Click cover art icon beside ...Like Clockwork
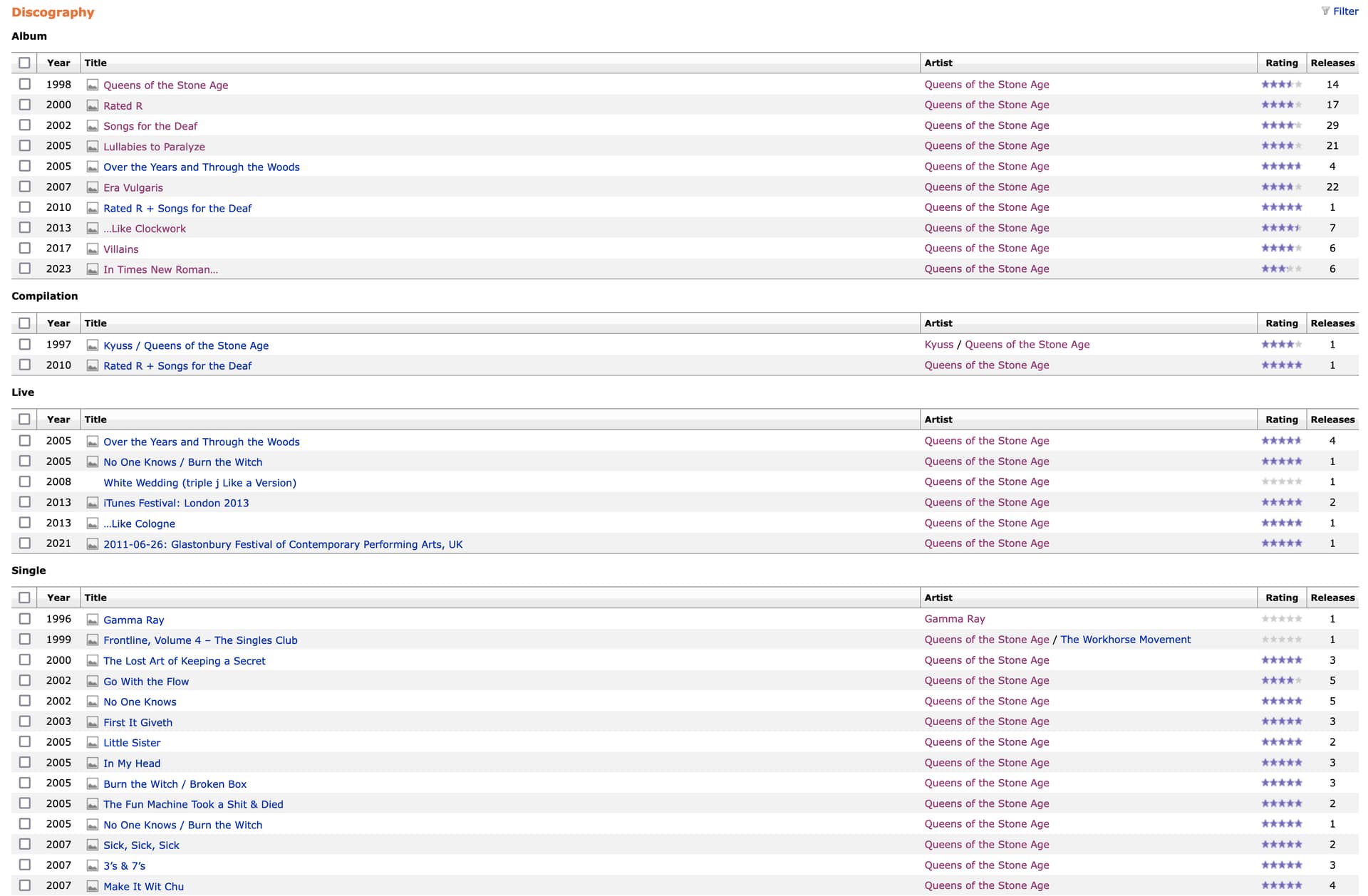Viewport: 1368px width, 896px height. point(93,229)
